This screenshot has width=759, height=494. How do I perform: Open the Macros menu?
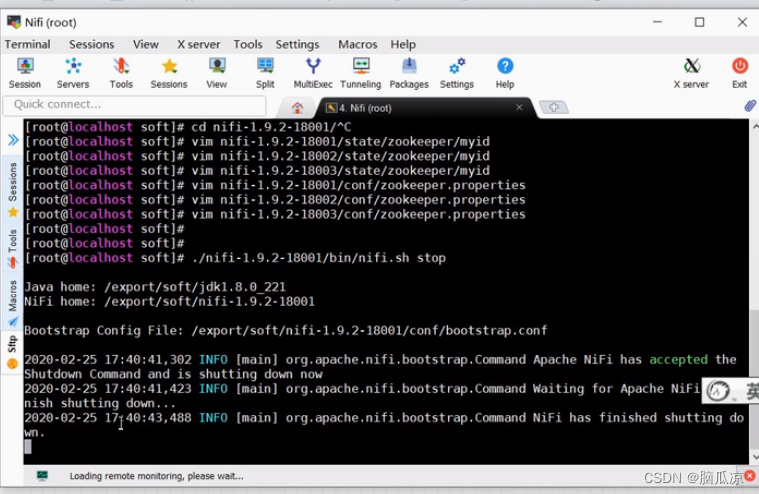click(358, 45)
